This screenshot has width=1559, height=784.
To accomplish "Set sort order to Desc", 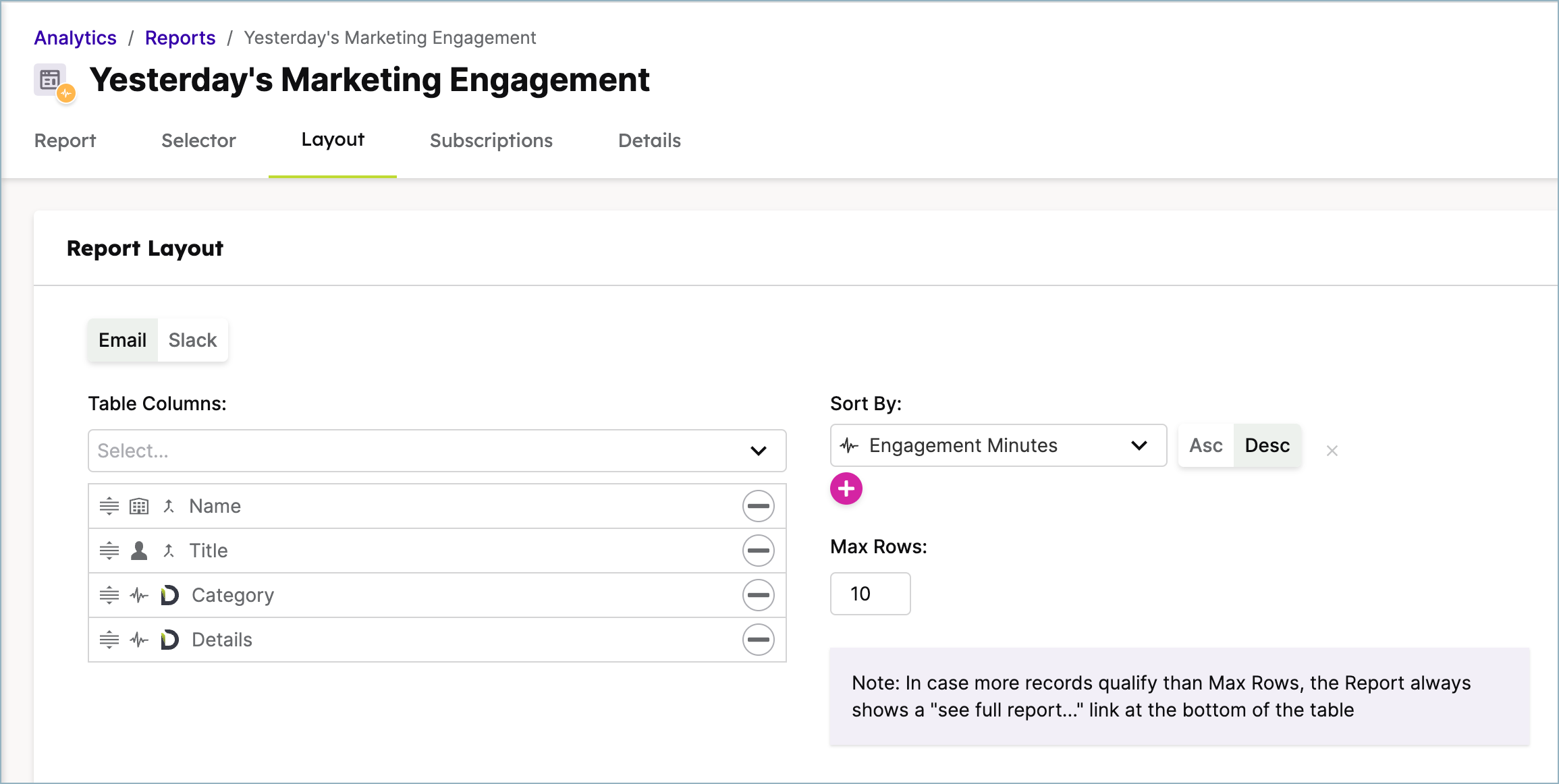I will 1267,445.
